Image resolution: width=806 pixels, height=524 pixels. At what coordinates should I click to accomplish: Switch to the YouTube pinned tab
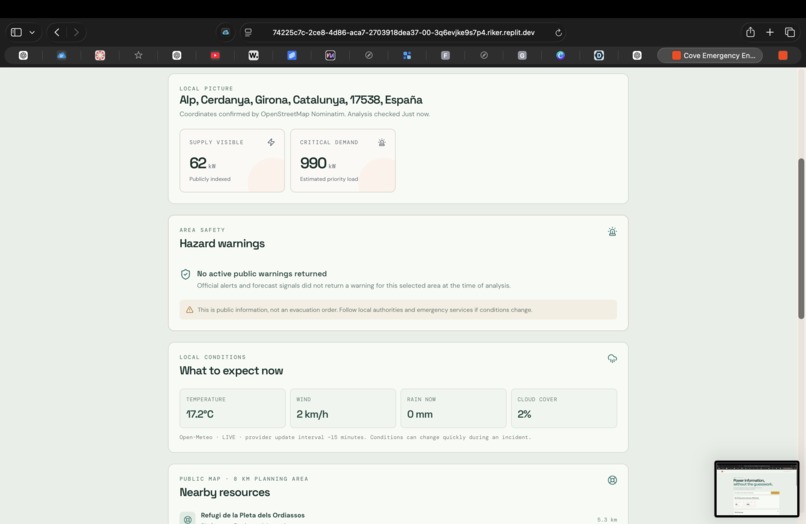(215, 56)
